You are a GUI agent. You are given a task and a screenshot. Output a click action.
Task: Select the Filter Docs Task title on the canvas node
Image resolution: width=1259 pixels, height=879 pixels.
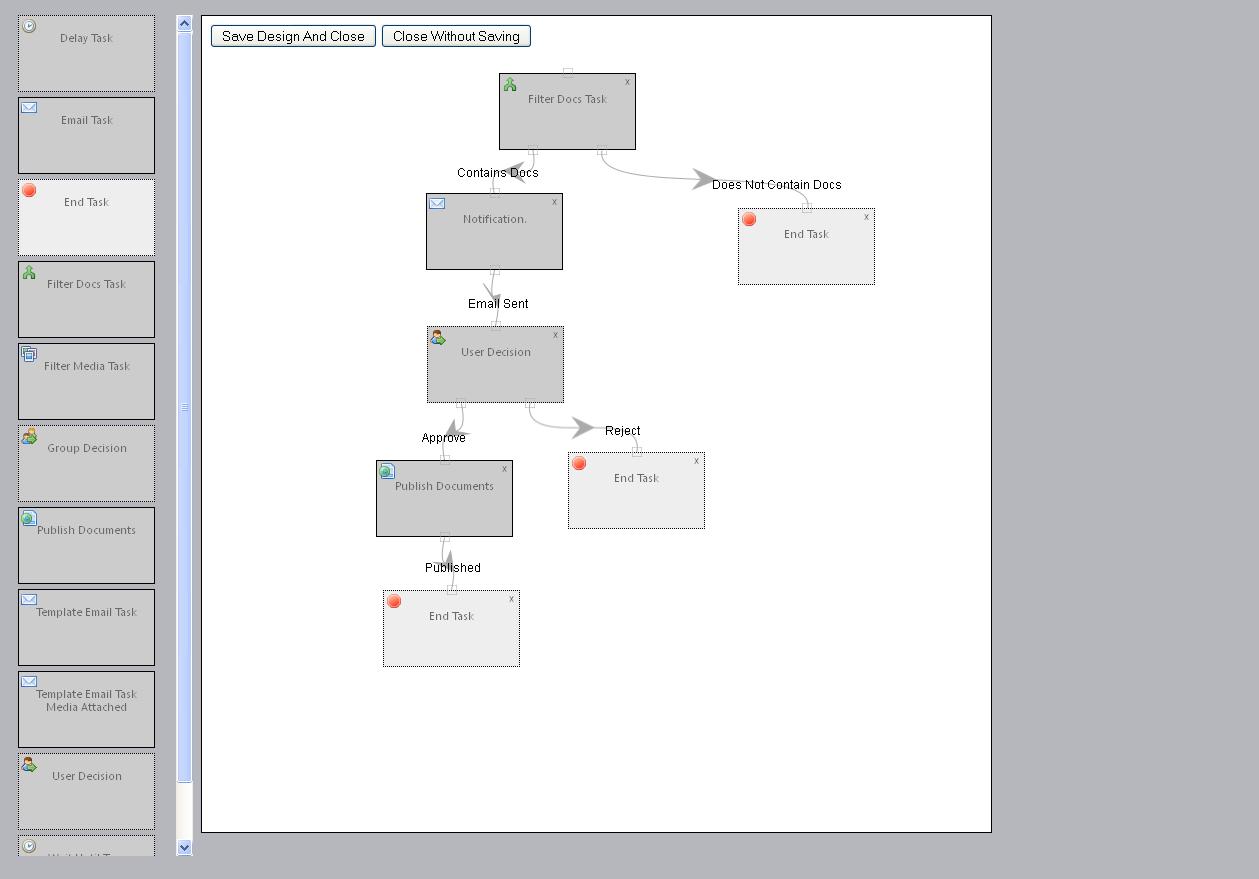pos(567,99)
